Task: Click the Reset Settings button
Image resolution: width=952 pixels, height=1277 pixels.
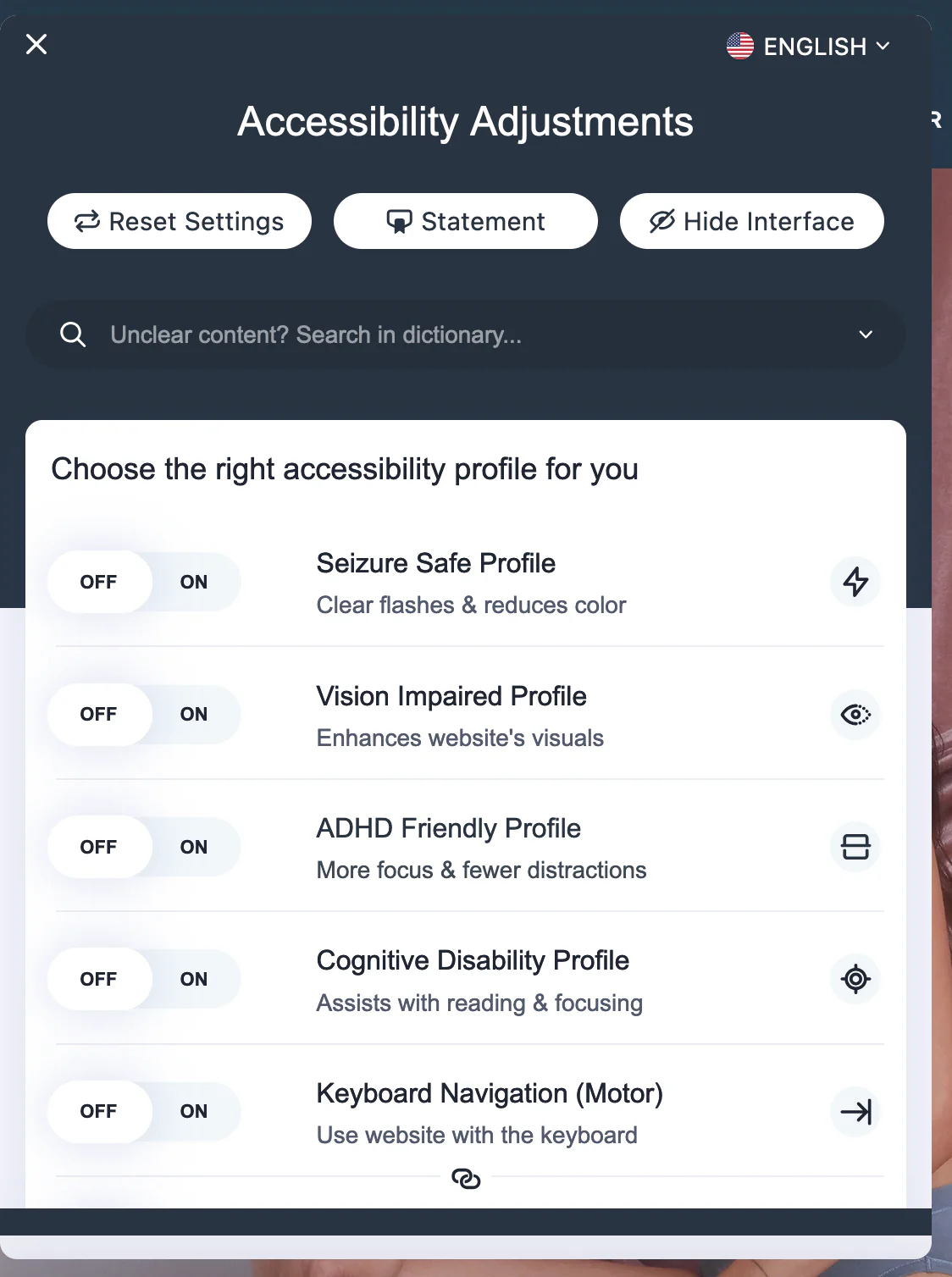Action: (179, 221)
